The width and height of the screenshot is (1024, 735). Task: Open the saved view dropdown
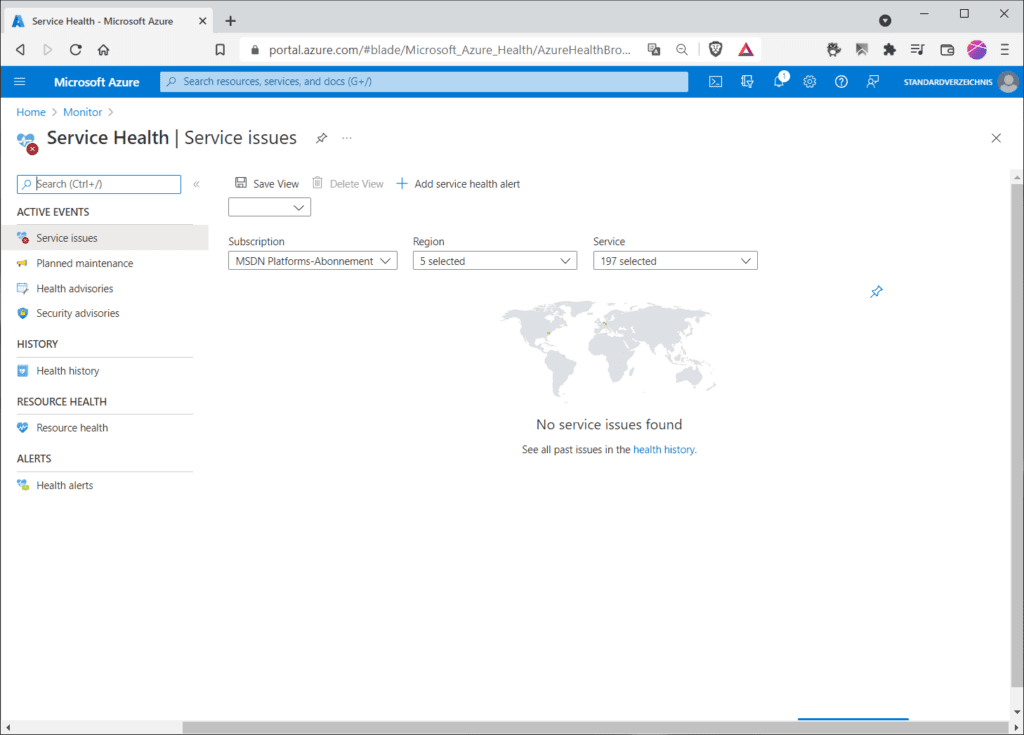tap(269, 207)
